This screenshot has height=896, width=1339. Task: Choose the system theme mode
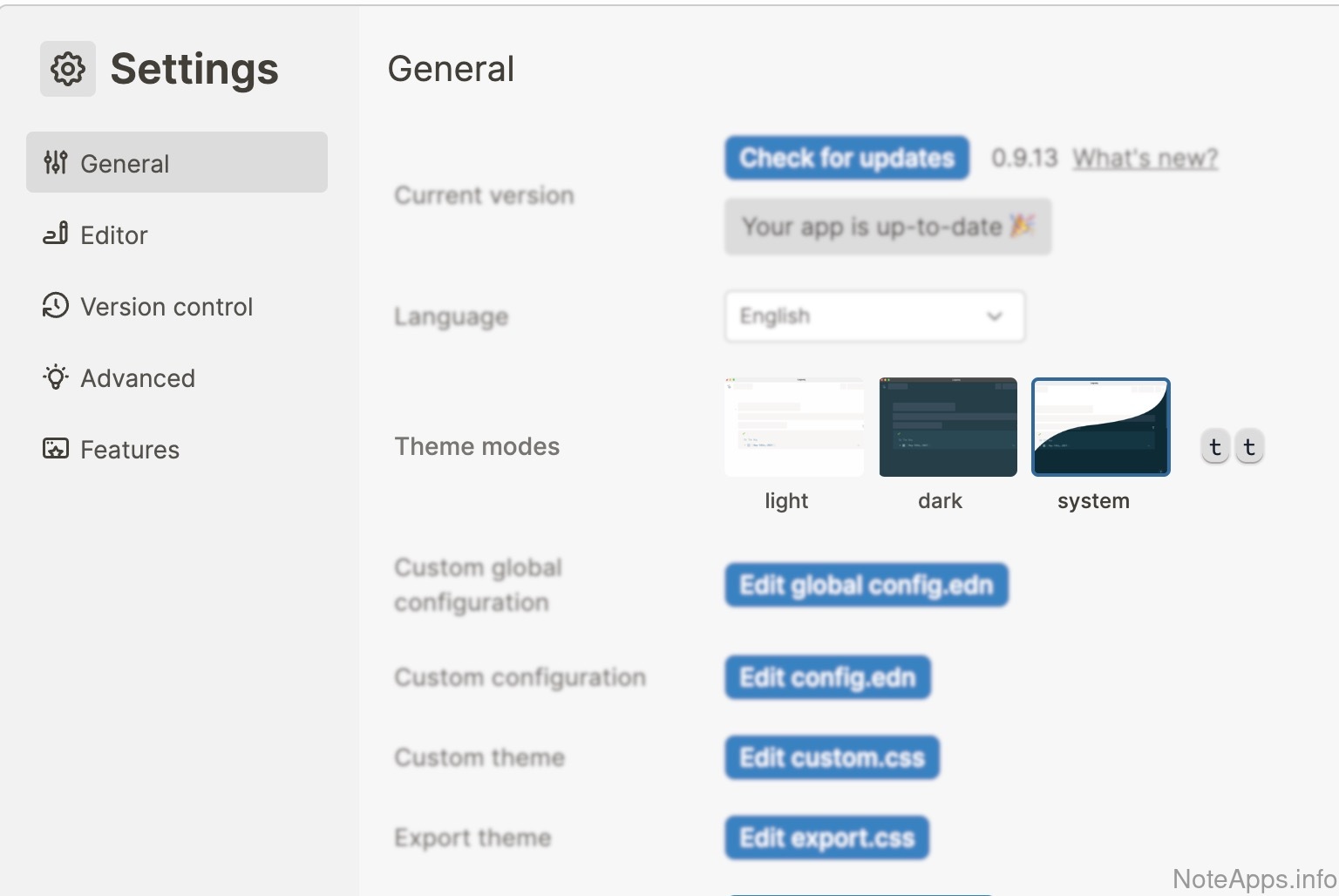(1100, 427)
